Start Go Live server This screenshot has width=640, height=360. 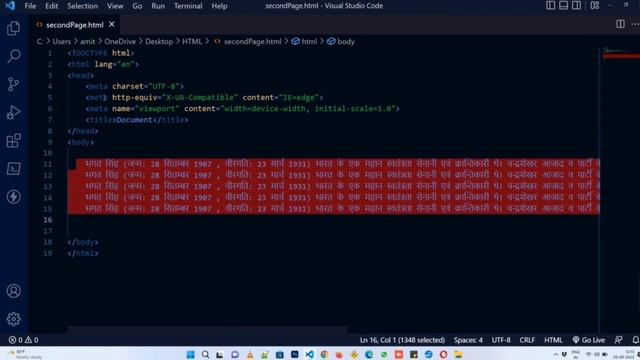[589, 340]
